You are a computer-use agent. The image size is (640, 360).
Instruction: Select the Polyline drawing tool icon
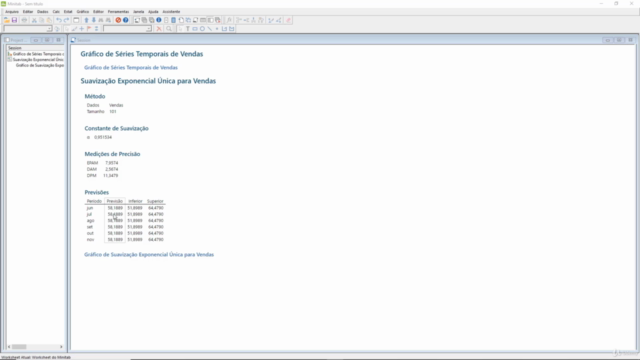[224, 29]
